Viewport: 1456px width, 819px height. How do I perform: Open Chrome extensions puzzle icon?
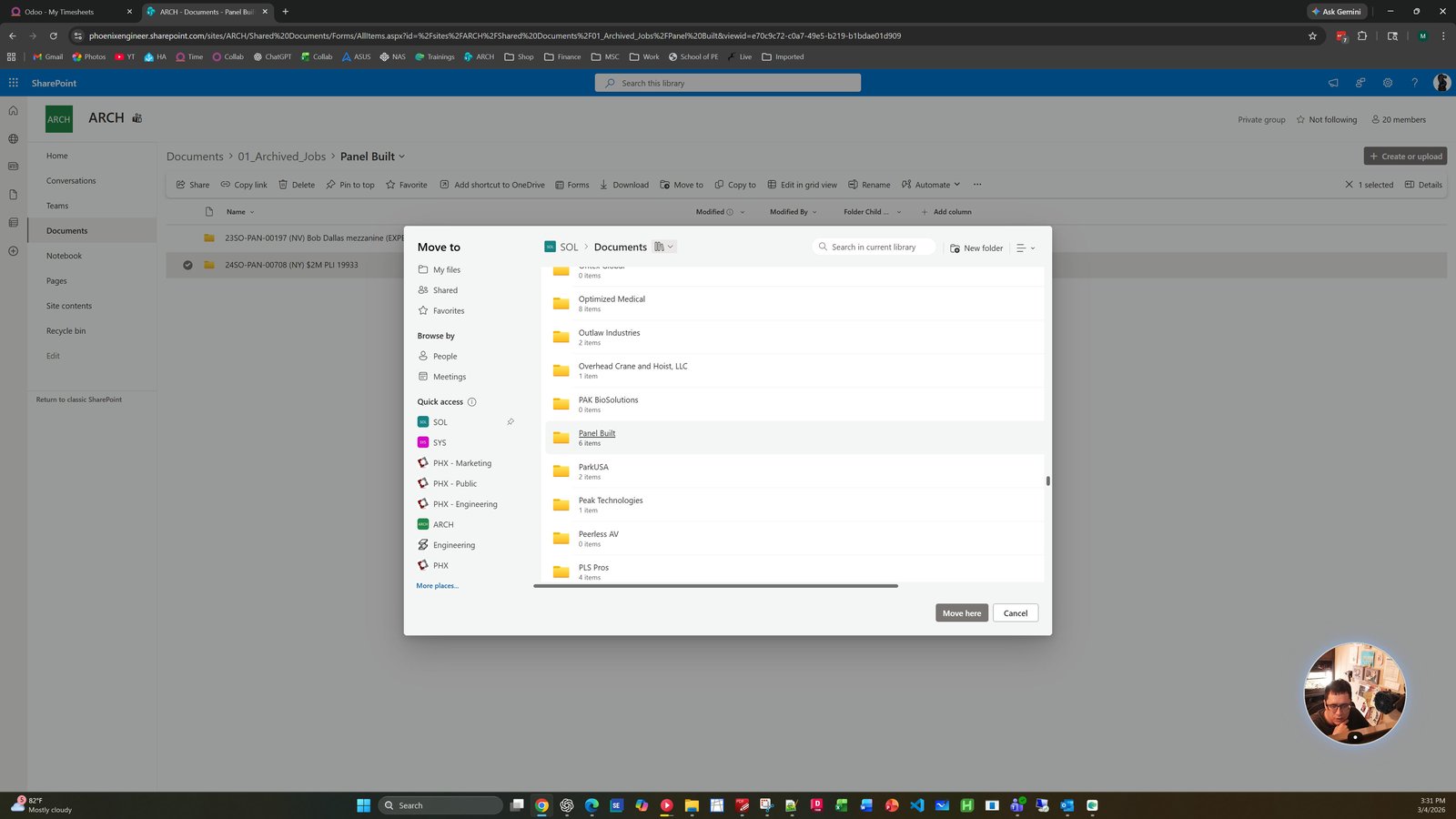point(1362,36)
